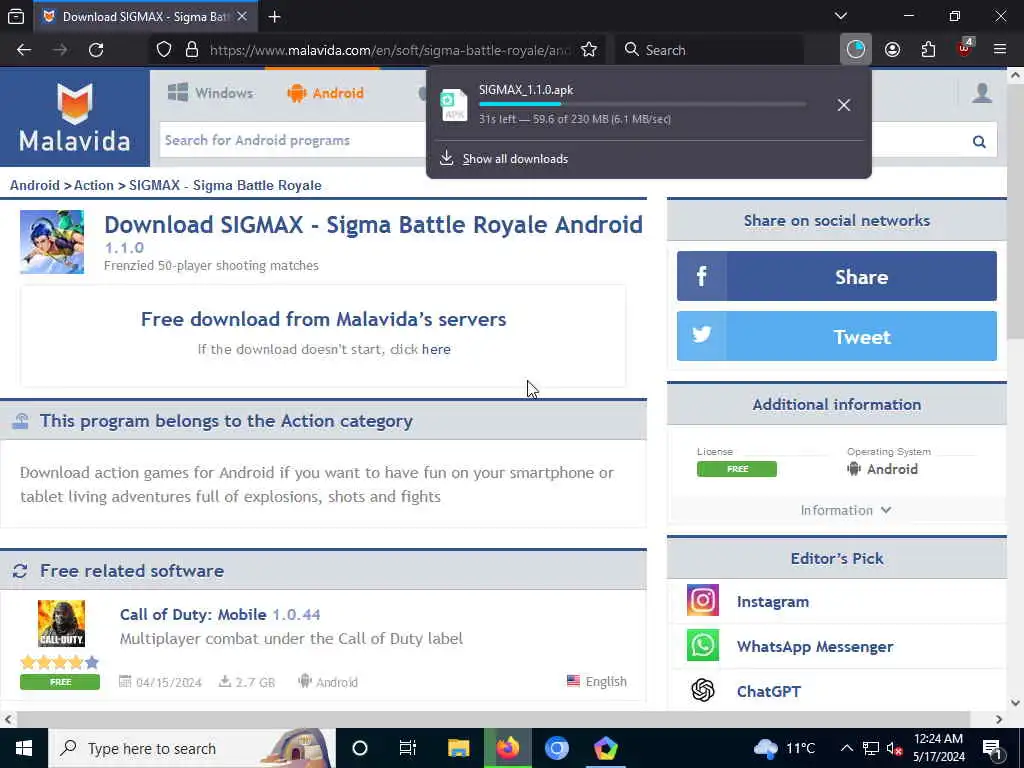Switch to the Windows platform tab
1024x768 pixels.
tap(210, 93)
